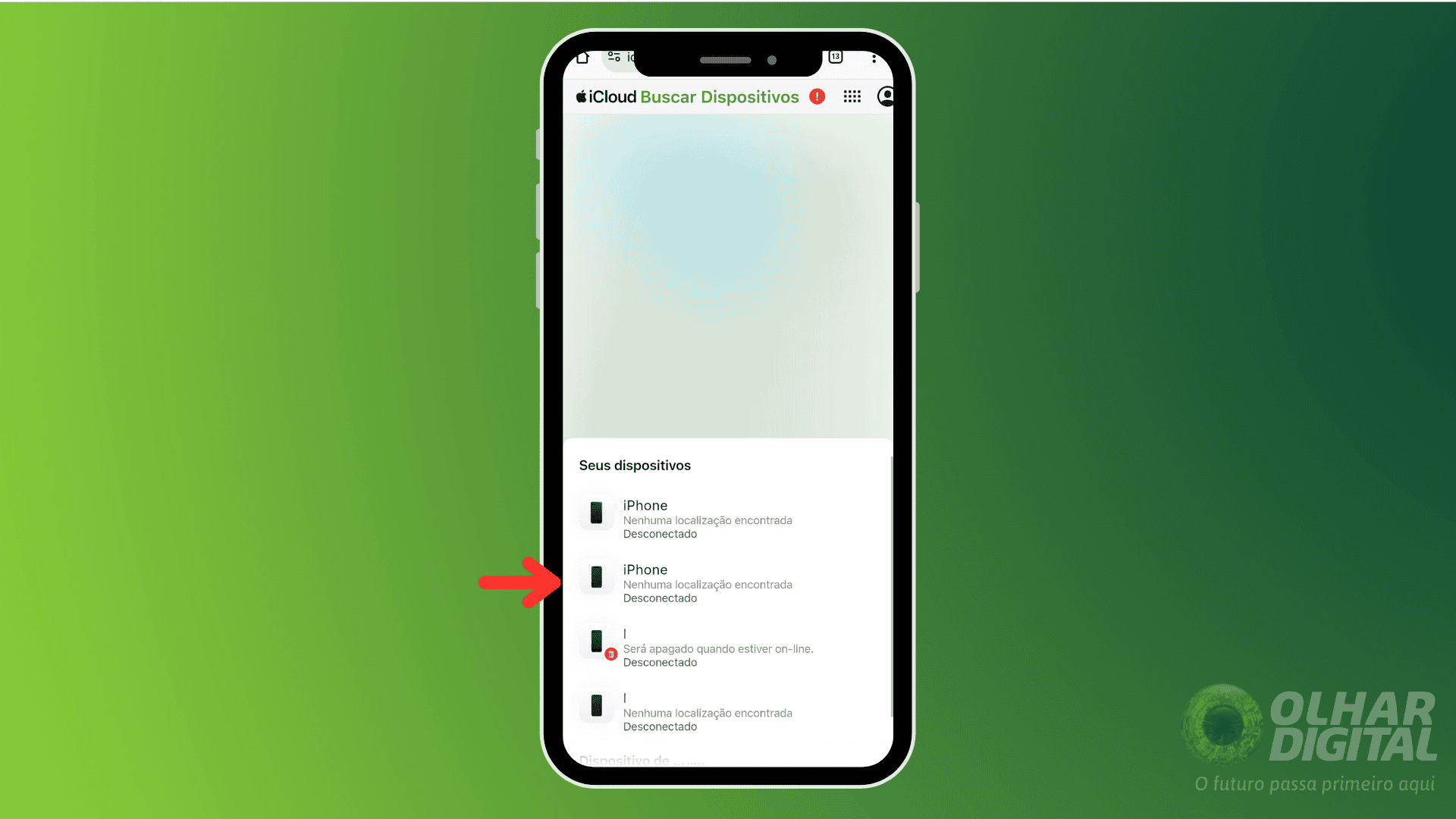The height and width of the screenshot is (819, 1456).
Task: Open the apps grid menu
Action: pos(851,96)
